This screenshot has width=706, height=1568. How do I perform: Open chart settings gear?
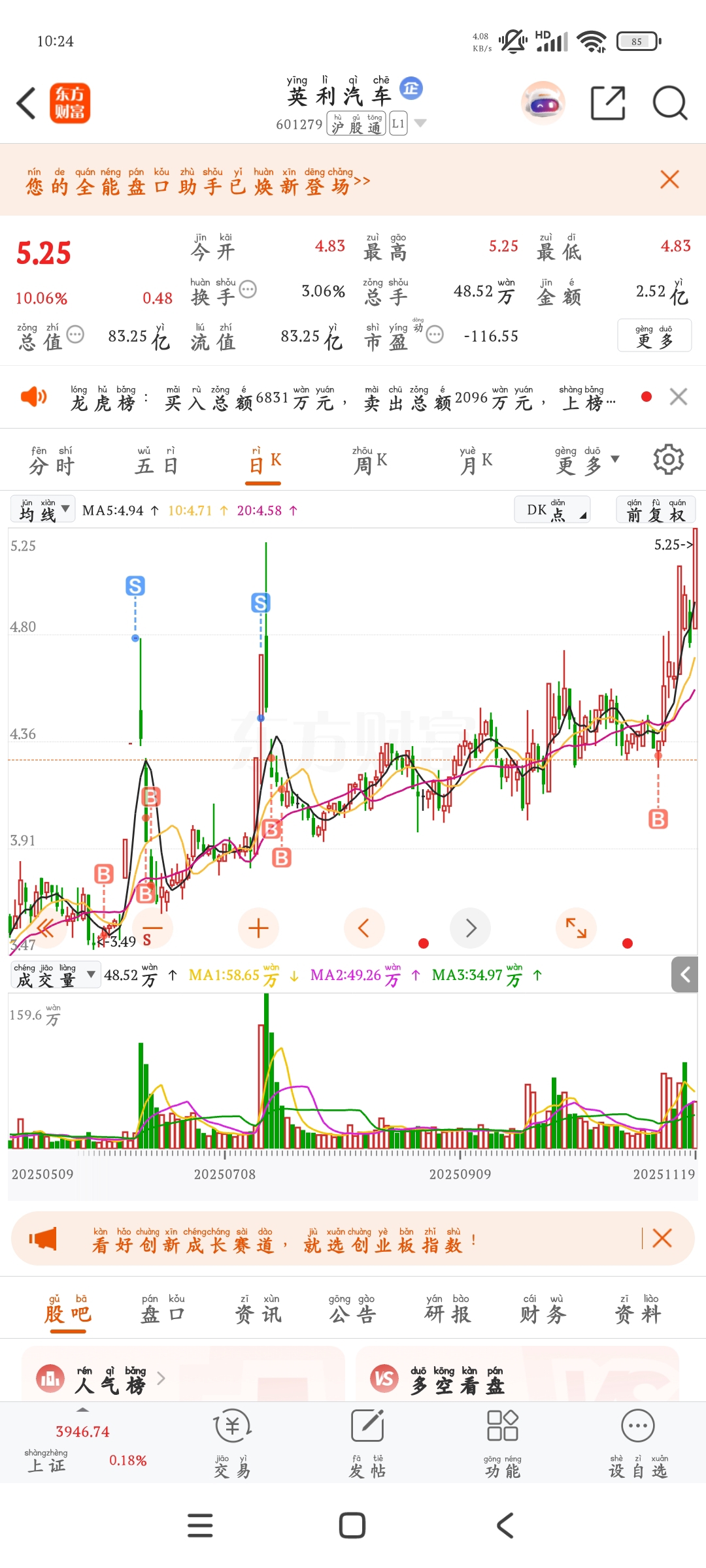tap(668, 460)
